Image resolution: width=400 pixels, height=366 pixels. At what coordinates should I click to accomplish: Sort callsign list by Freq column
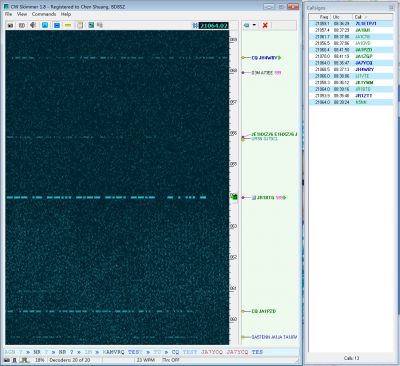coord(320,17)
